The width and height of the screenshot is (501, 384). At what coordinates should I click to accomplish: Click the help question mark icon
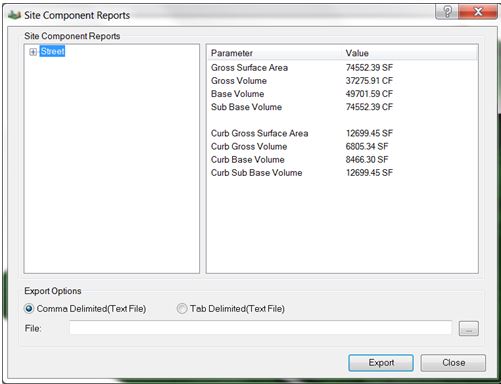pyautogui.click(x=447, y=12)
